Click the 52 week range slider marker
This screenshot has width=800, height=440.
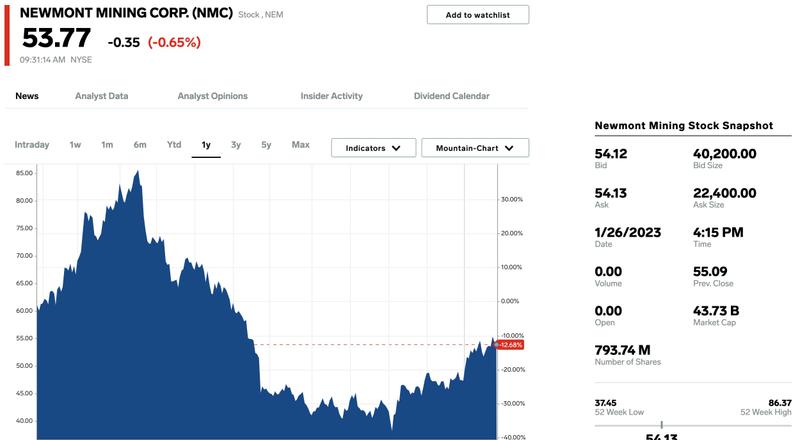(662, 425)
